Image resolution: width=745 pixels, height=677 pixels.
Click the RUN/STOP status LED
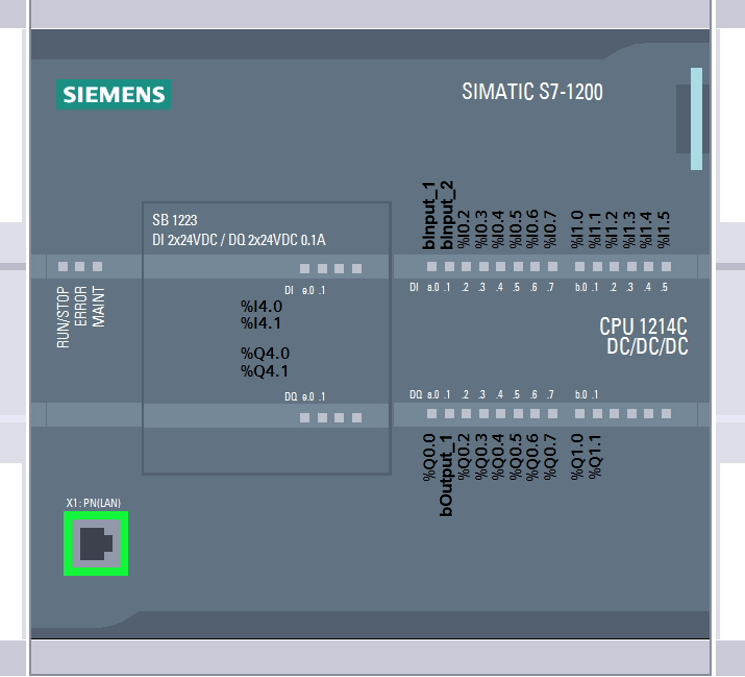point(63,267)
